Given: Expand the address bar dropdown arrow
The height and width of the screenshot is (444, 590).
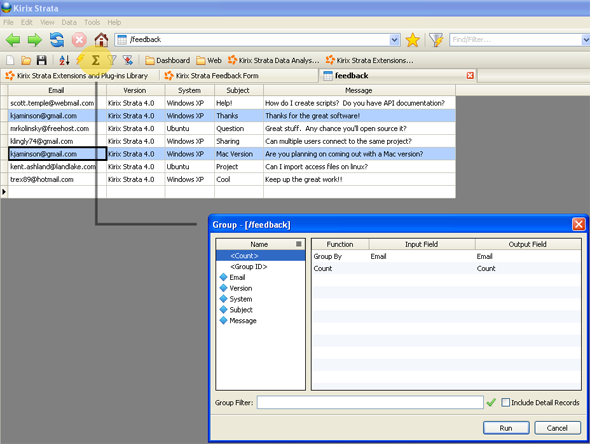Looking at the screenshot, I should tap(394, 40).
